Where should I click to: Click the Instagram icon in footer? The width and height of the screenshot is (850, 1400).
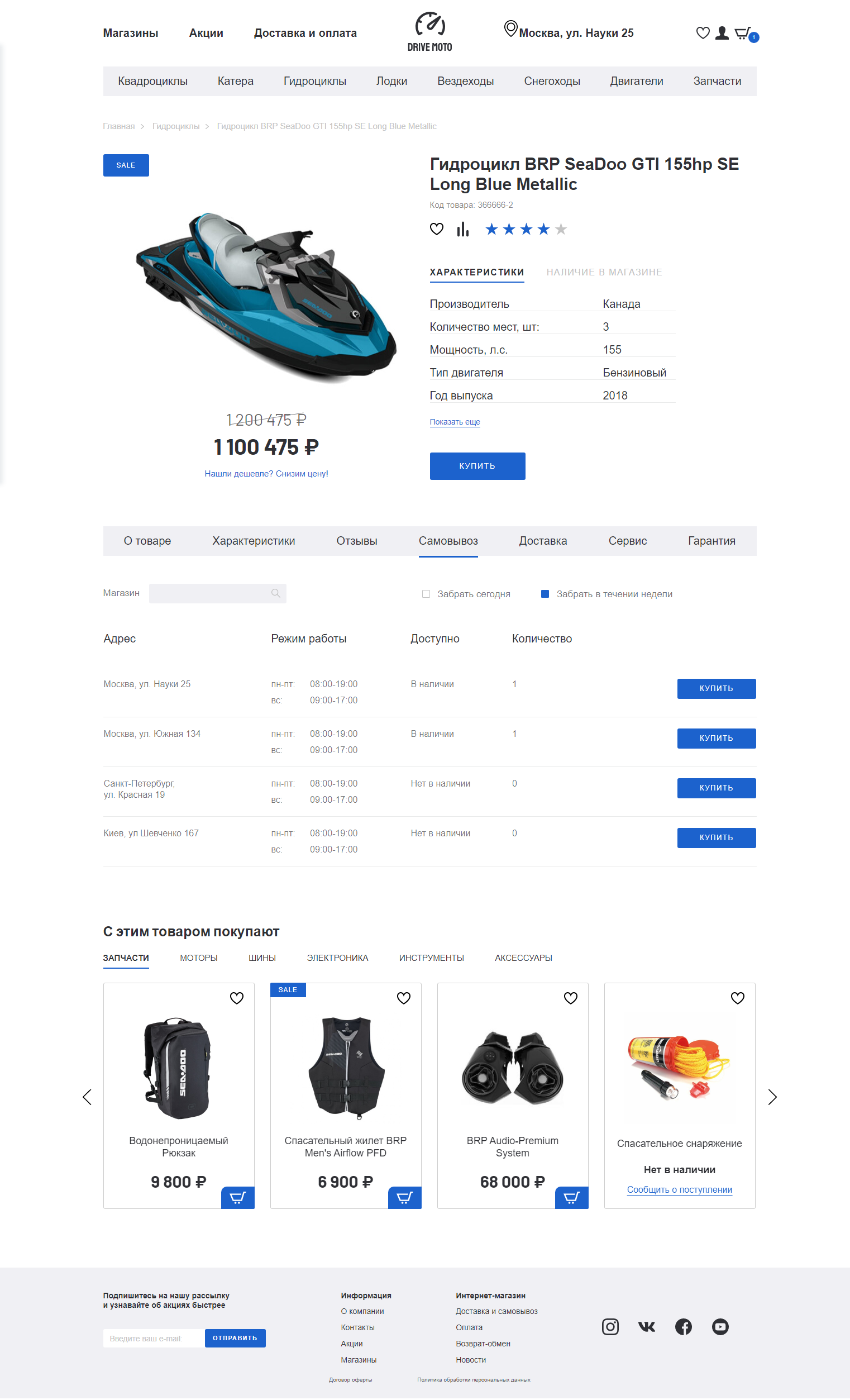click(x=610, y=1327)
